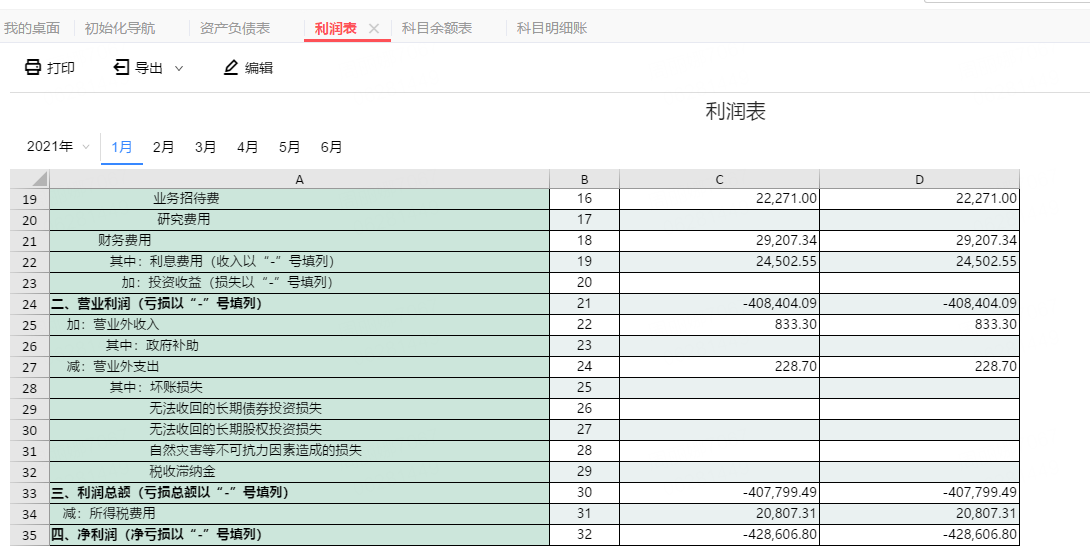Click column C value 20,807.31

tap(719, 513)
